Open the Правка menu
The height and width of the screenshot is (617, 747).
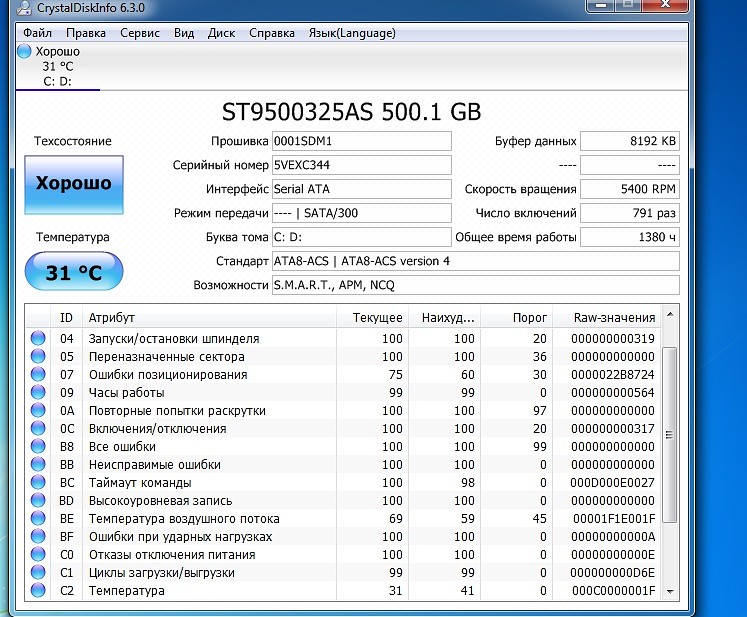[86, 33]
